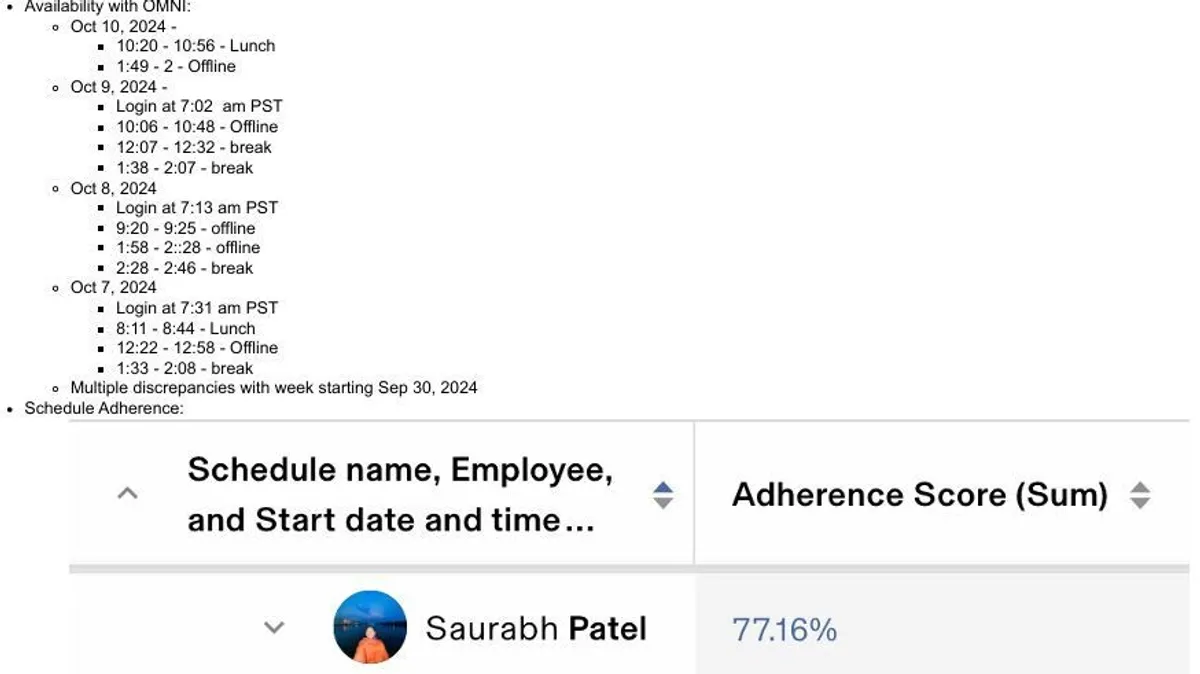
Task: Click the Saurabh Patel name label
Action: (x=537, y=628)
